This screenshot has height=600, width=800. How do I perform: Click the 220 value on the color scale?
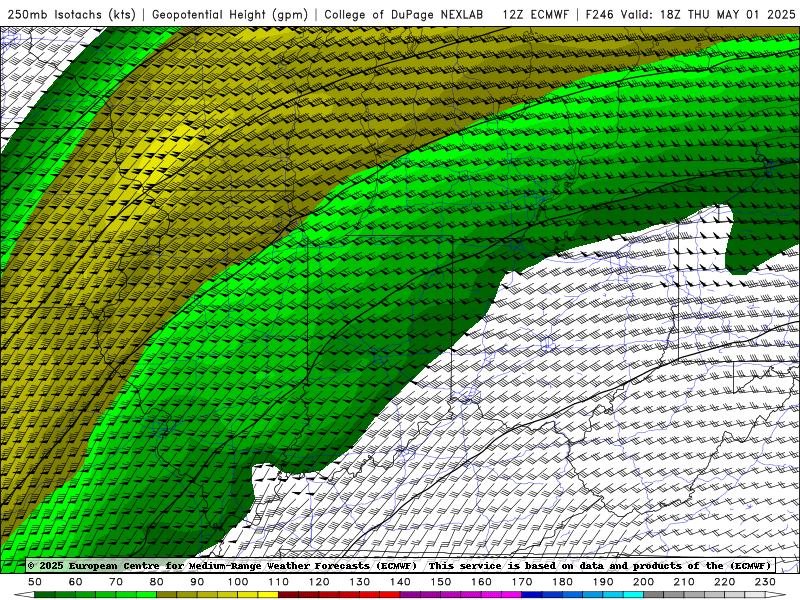pos(724,582)
